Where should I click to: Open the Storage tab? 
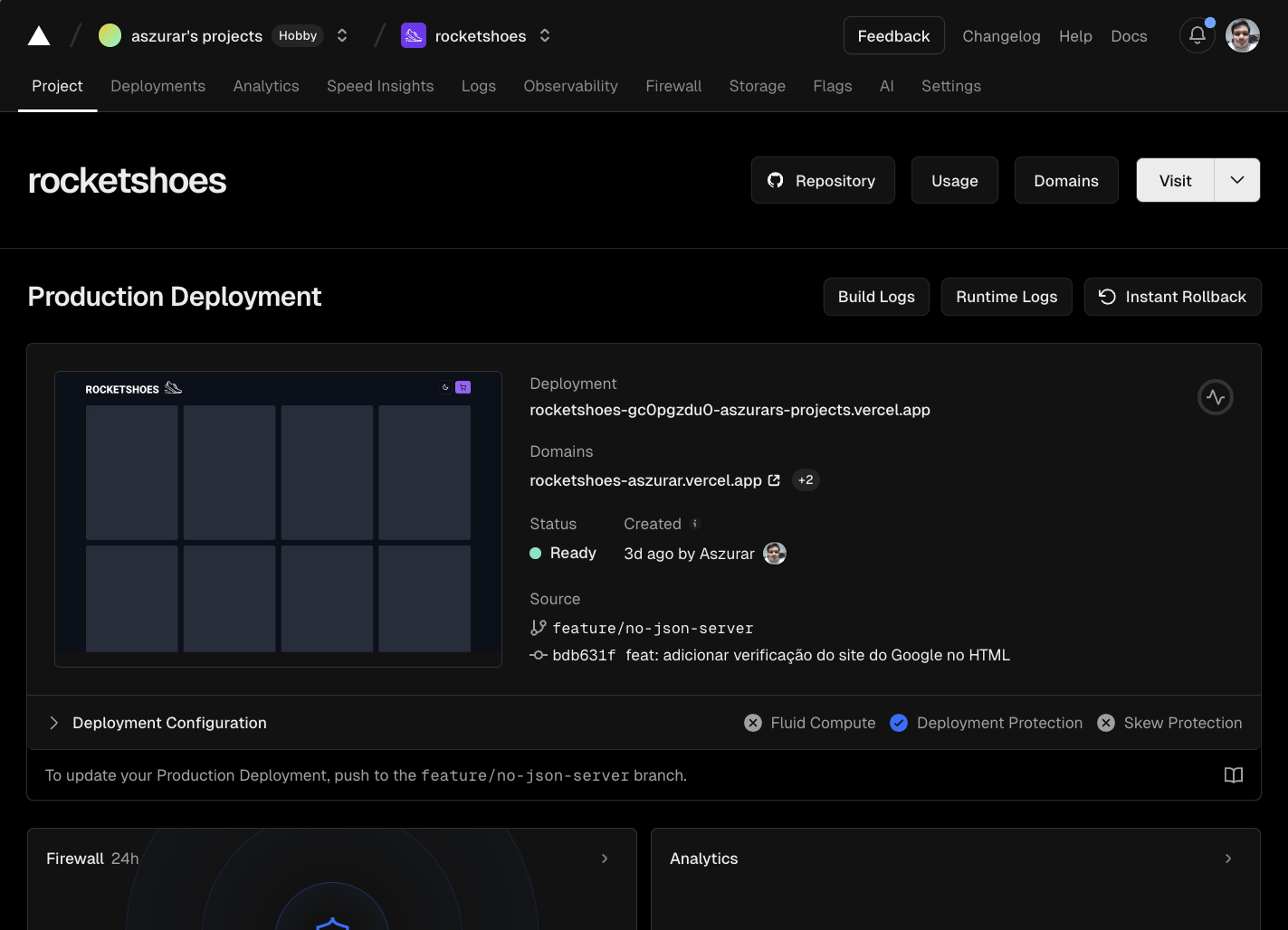tap(758, 86)
